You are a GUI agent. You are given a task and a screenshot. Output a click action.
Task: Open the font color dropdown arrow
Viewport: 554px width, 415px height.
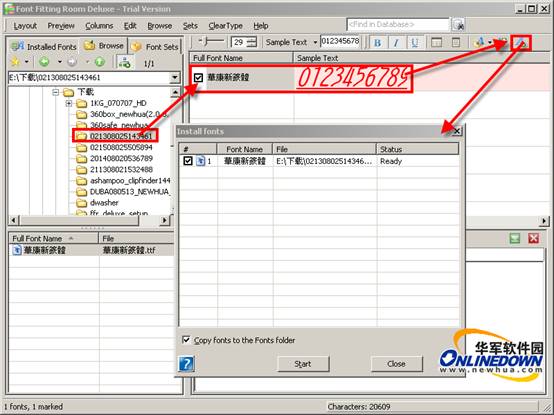pyautogui.click(x=490, y=43)
